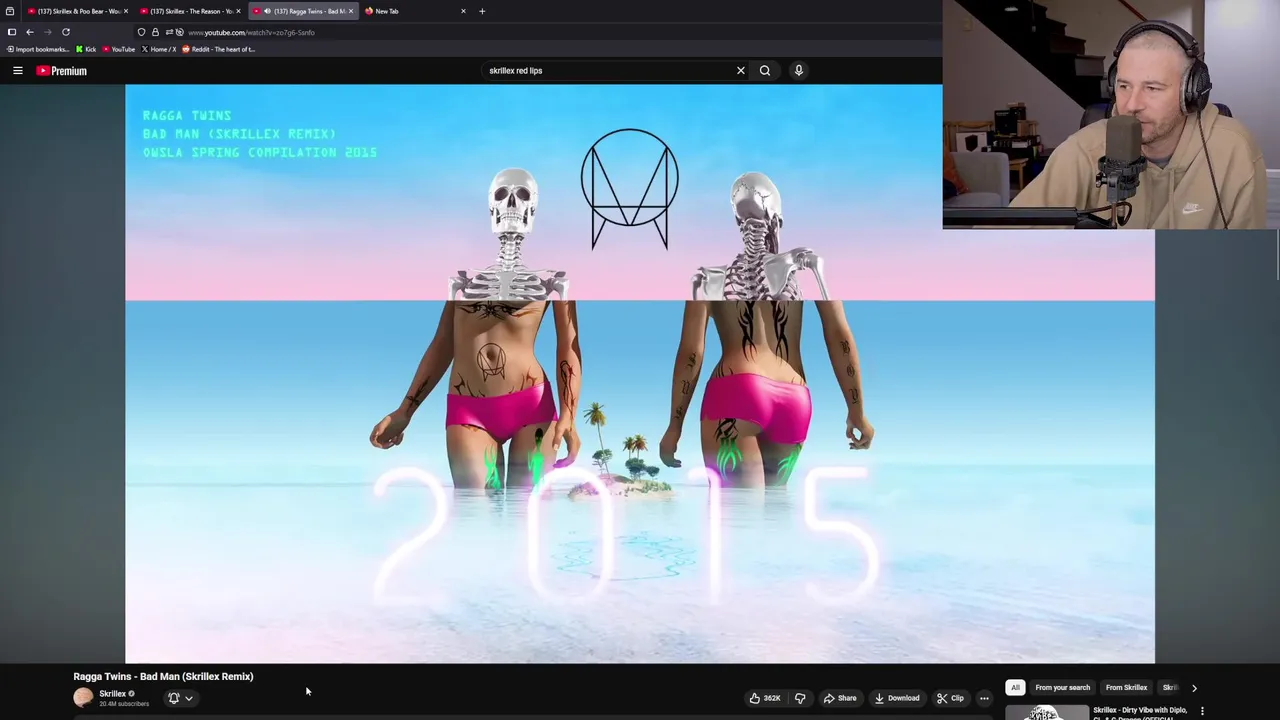Close the New Tab tab

(x=463, y=11)
